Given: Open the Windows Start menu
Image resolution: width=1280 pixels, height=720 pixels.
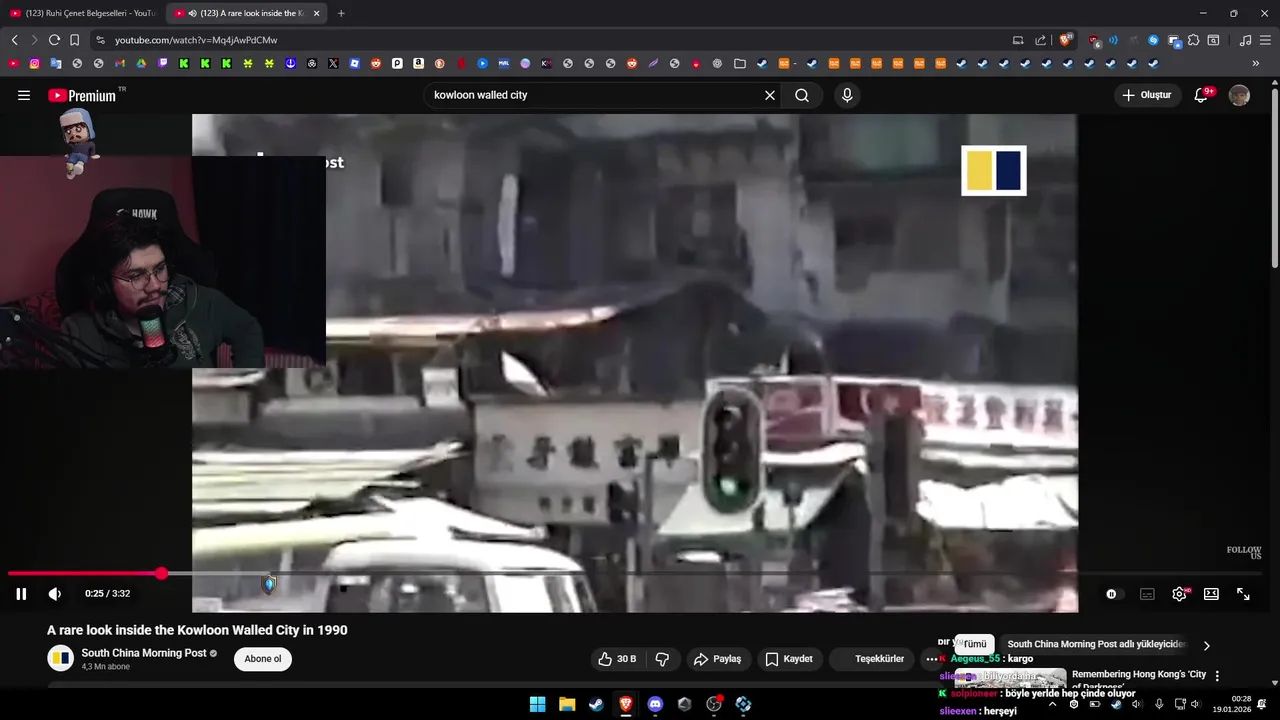Looking at the screenshot, I should 537,704.
